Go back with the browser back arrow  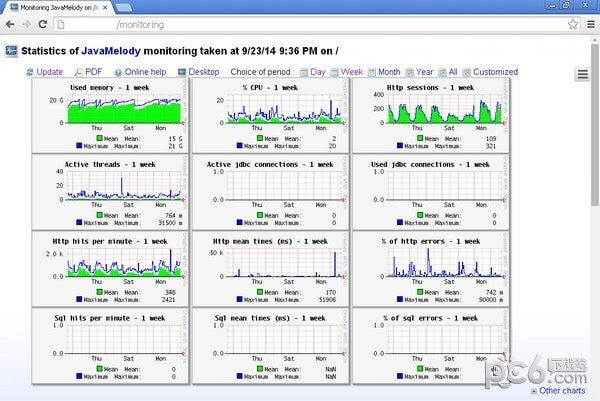[10, 24]
